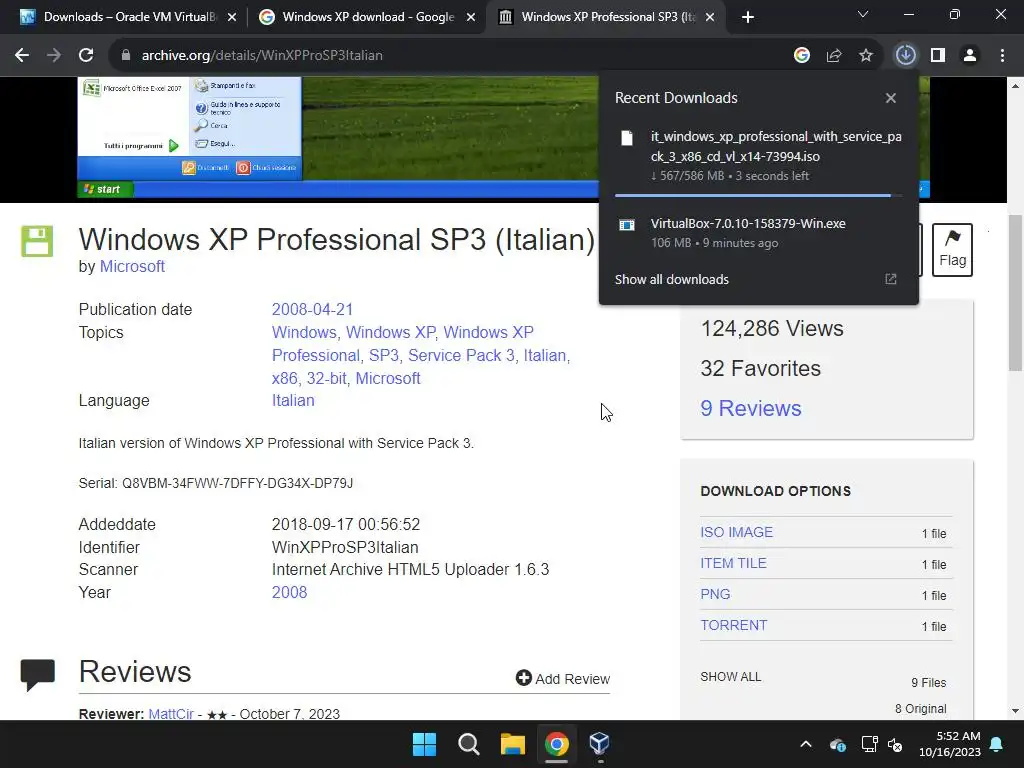Download the ISO IMAGE file
The width and height of the screenshot is (1024, 768).
[737, 532]
